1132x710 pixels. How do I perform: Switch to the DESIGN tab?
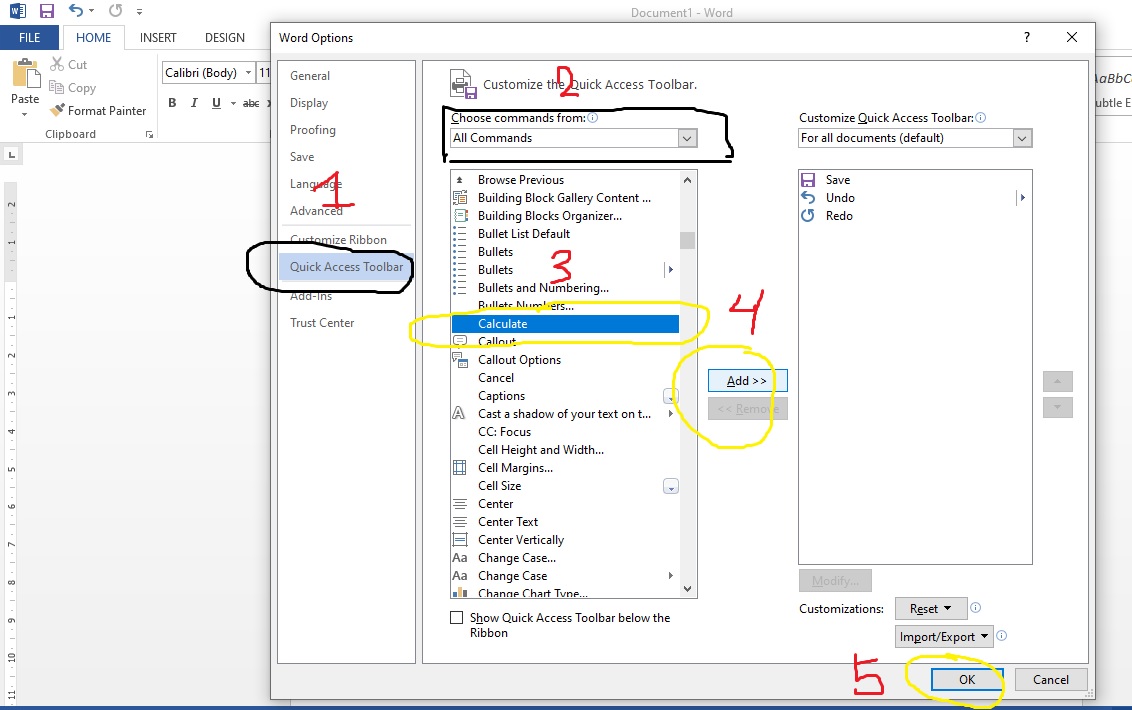tap(225, 38)
